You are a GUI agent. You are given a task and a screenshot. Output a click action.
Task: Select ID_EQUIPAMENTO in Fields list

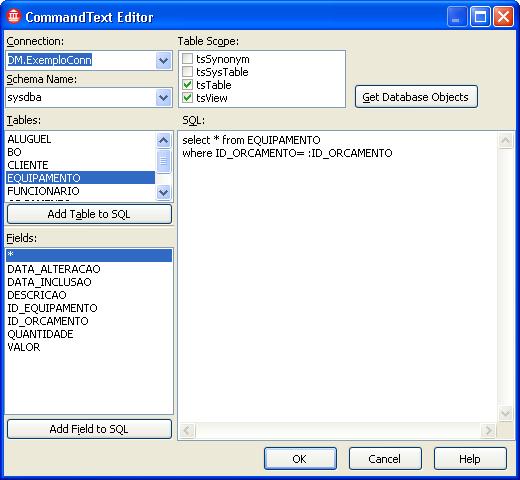(x=89, y=308)
